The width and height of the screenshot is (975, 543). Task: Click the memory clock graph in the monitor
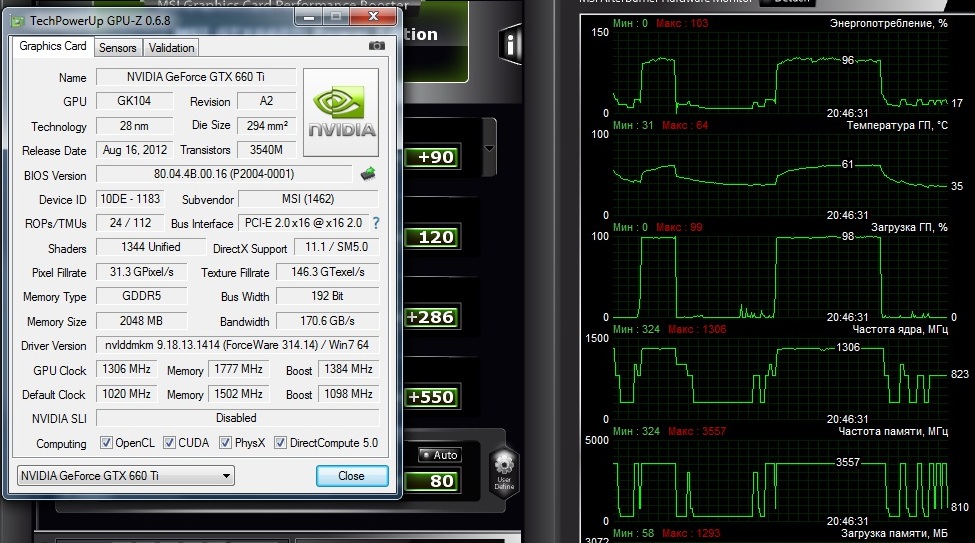pos(780,481)
